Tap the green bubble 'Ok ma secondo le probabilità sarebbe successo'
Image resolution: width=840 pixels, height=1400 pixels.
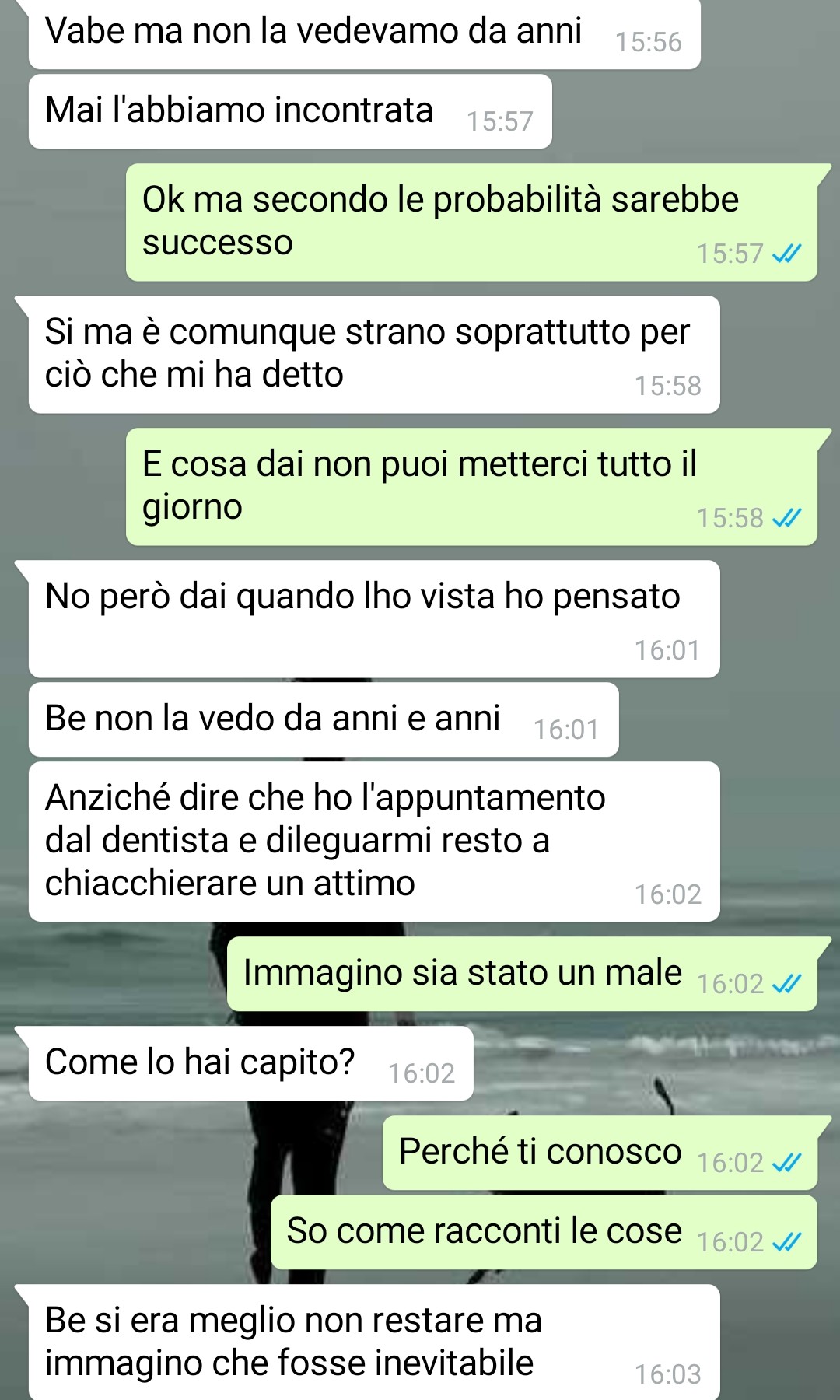click(x=471, y=222)
